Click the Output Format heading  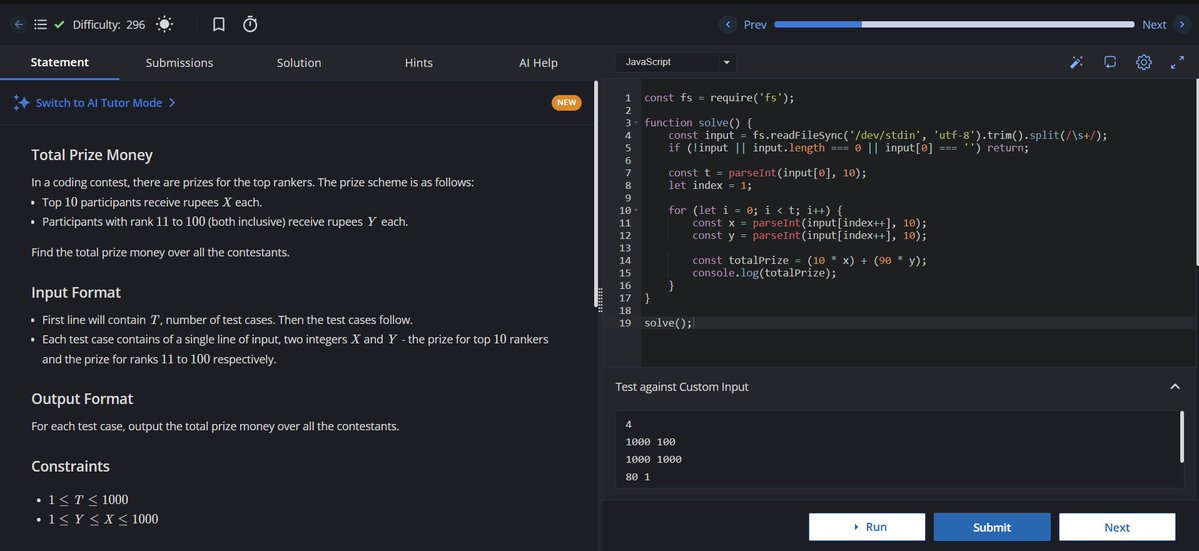(82, 399)
